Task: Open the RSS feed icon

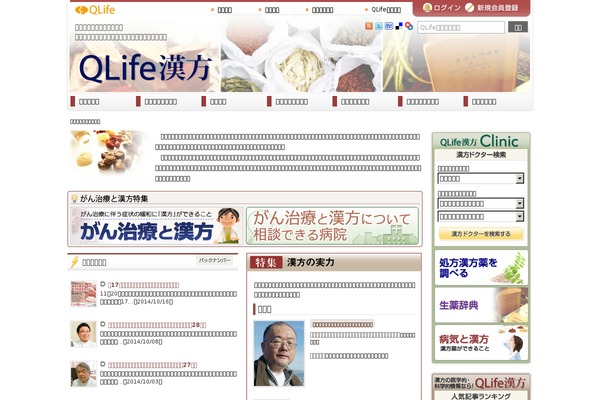Action: [369, 26]
